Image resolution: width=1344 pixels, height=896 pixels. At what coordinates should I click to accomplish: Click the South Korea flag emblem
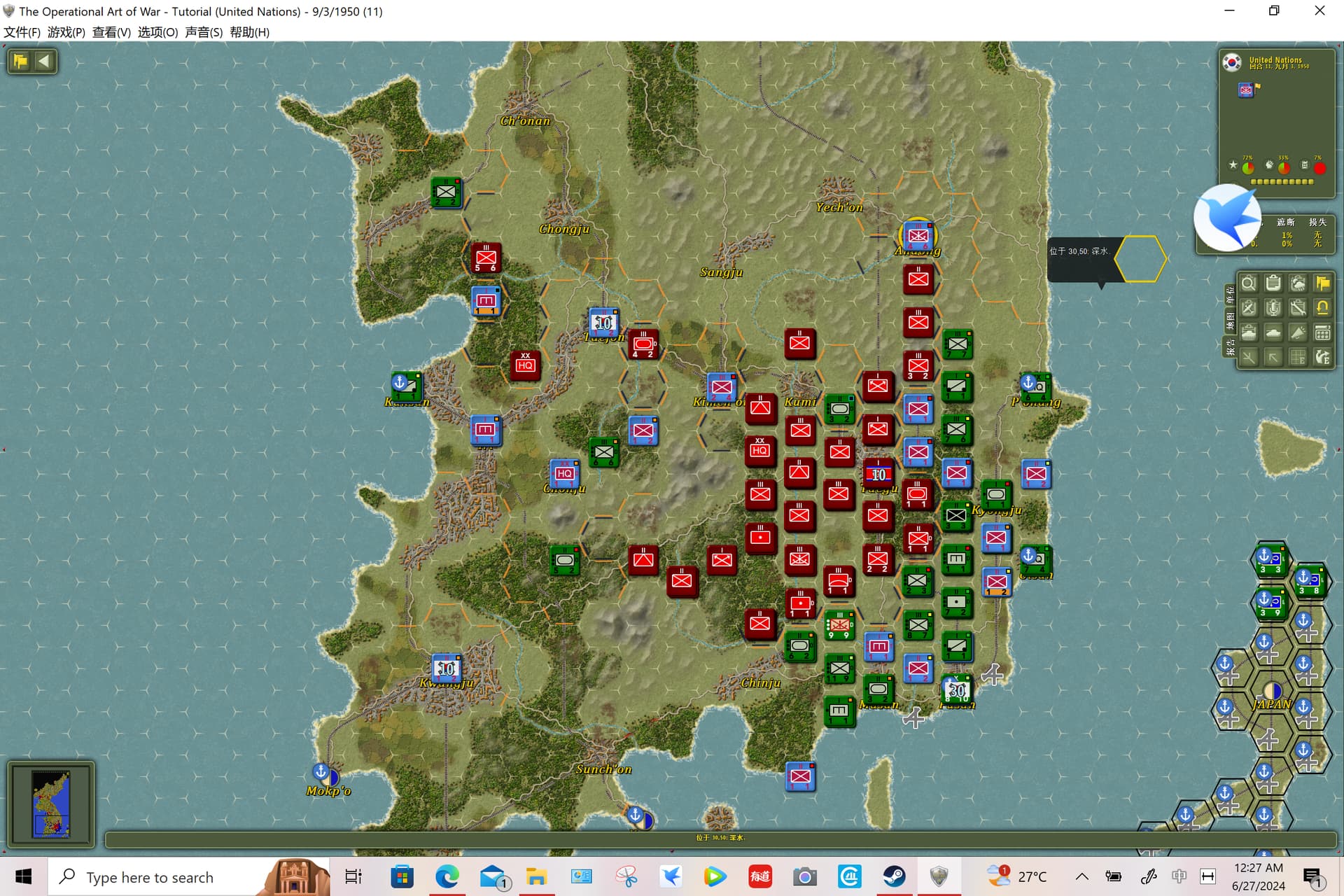pos(1232,62)
